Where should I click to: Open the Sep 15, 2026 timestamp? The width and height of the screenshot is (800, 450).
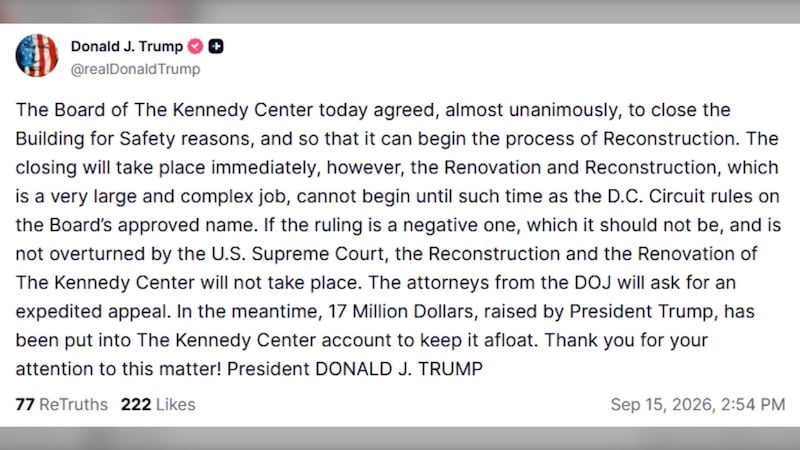(697, 405)
